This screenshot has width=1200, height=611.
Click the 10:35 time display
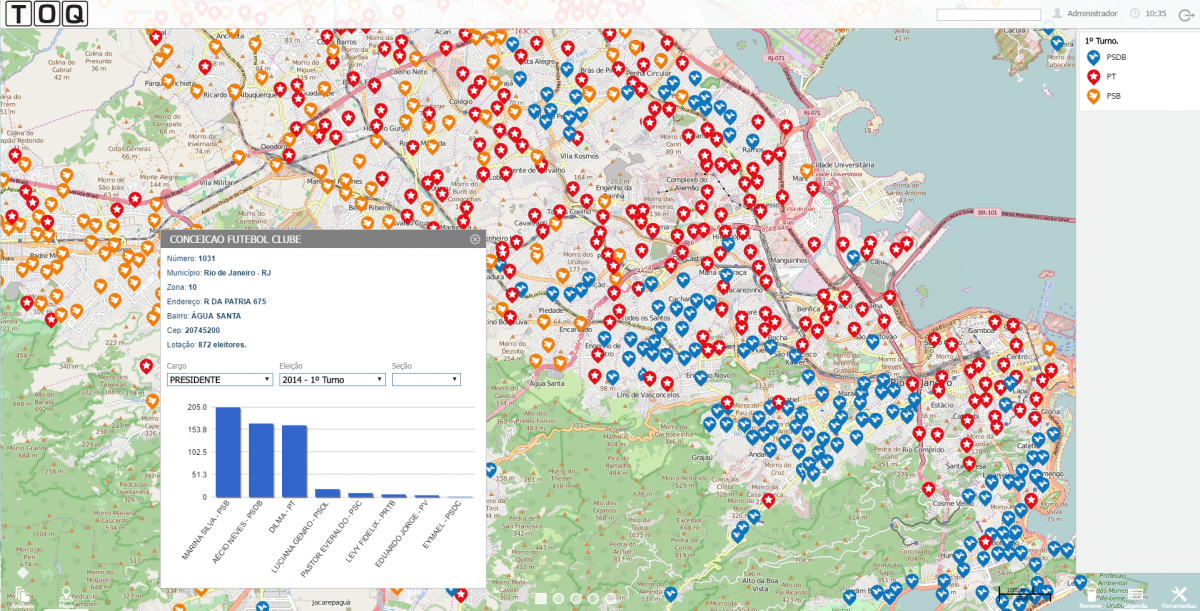point(1156,14)
